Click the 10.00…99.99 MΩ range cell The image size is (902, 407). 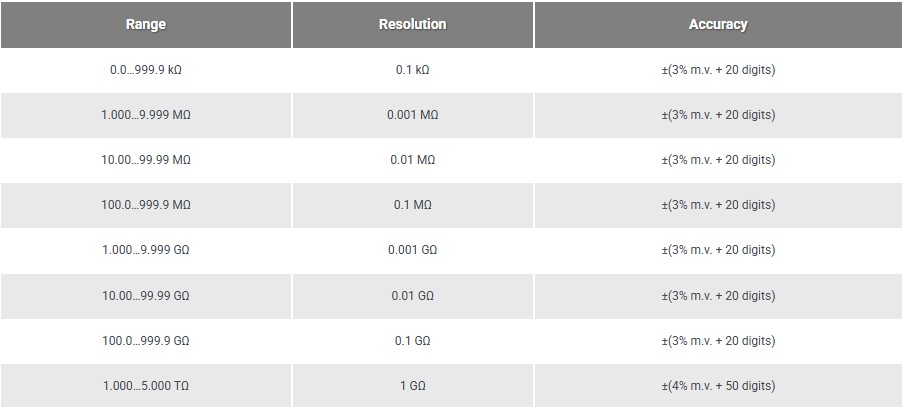146,160
